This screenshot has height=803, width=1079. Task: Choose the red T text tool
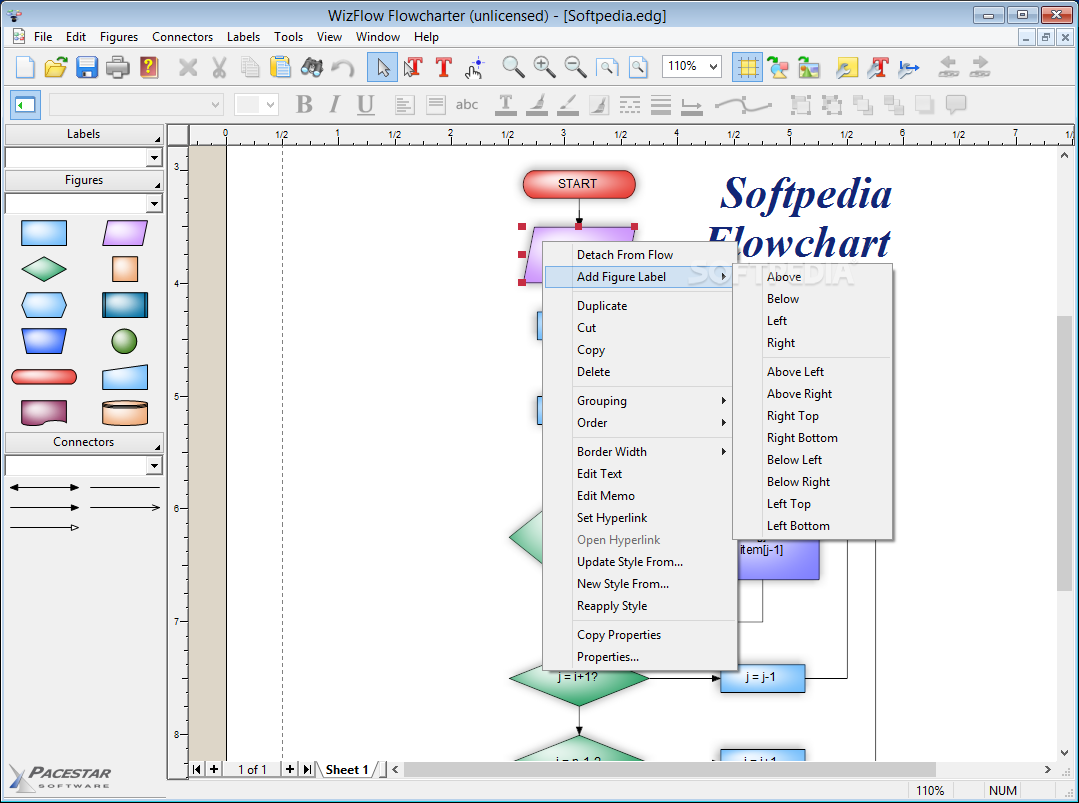[444, 67]
